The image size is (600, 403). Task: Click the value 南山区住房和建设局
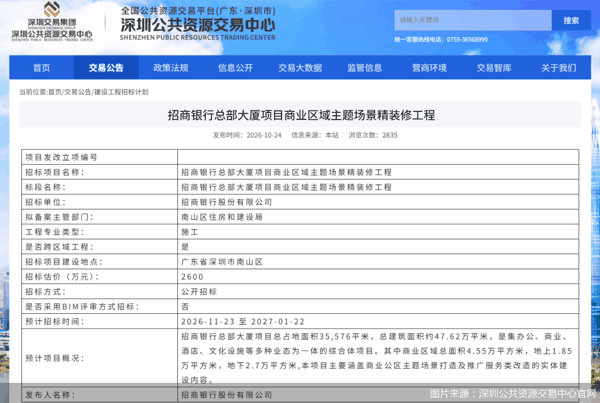pos(222,217)
